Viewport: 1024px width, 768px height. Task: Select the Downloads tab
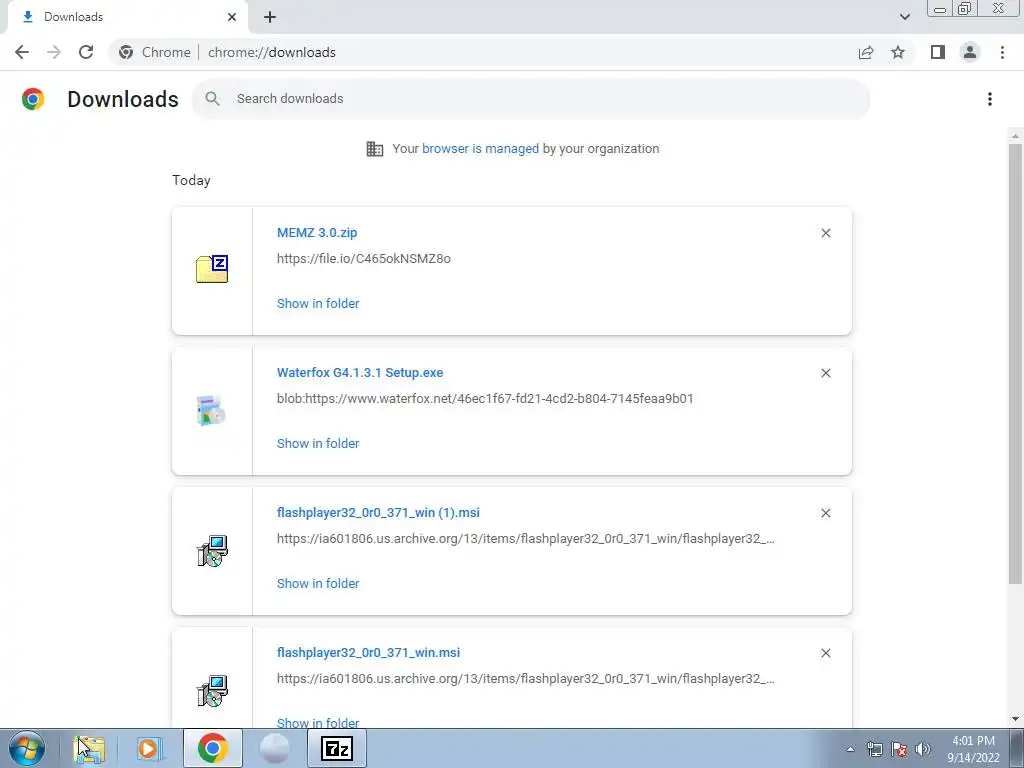coord(127,17)
